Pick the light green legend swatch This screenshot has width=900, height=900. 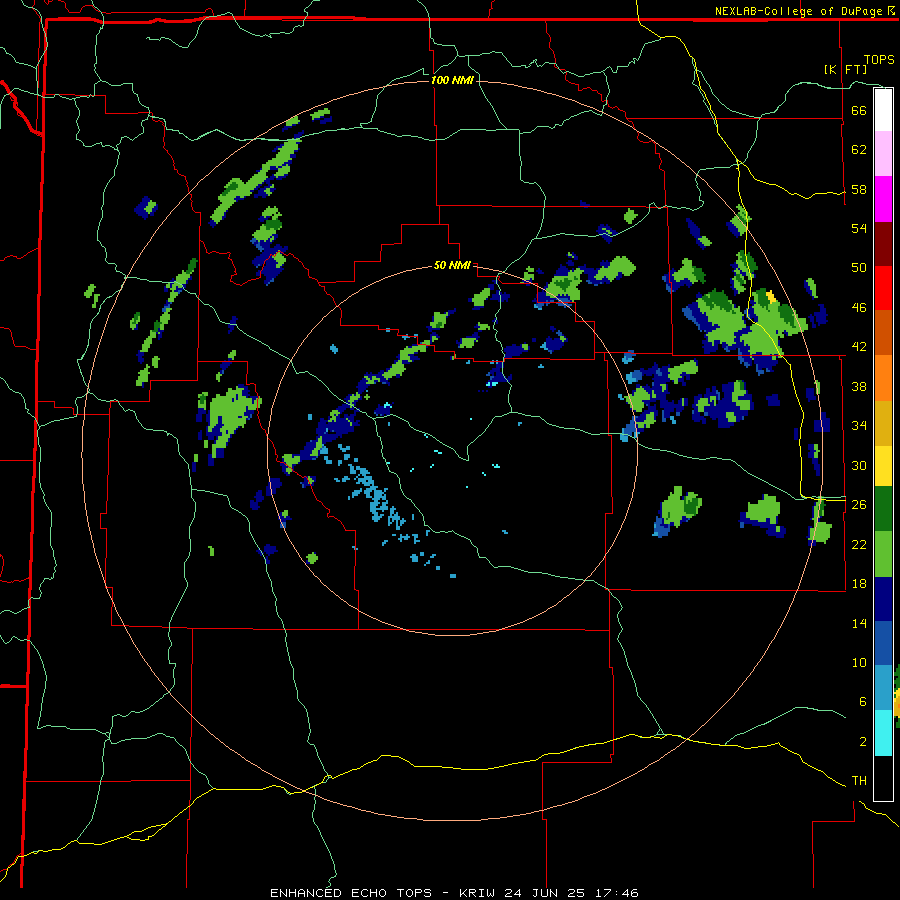[x=883, y=554]
